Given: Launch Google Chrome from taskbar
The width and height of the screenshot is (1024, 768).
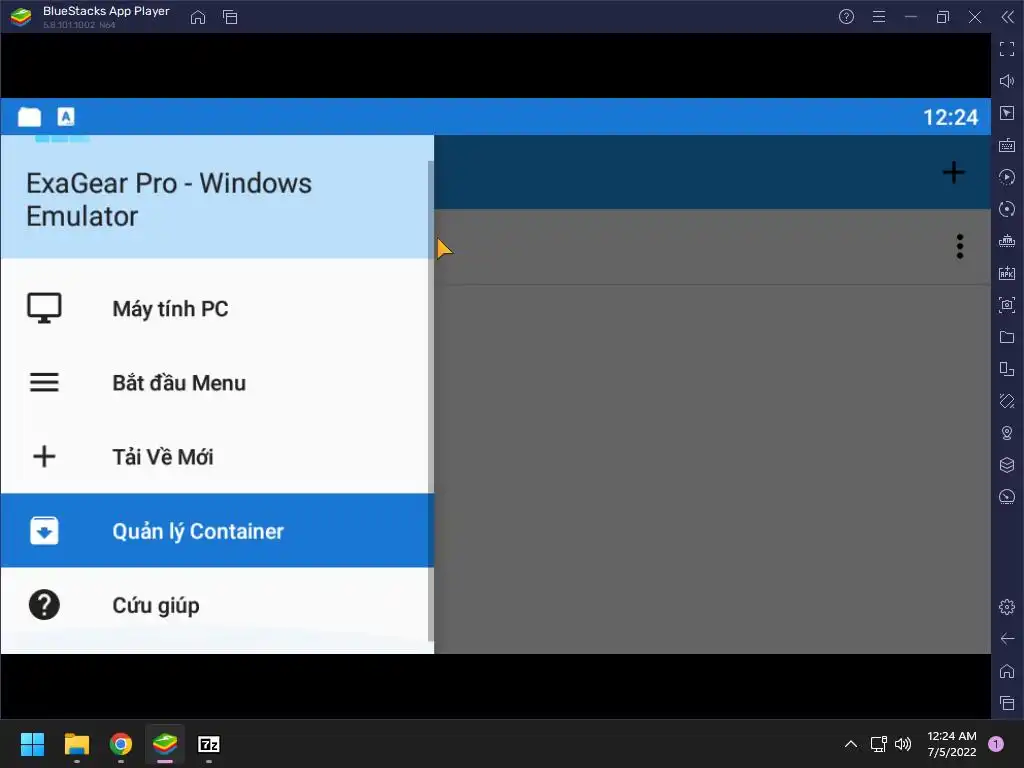Looking at the screenshot, I should (x=121, y=744).
